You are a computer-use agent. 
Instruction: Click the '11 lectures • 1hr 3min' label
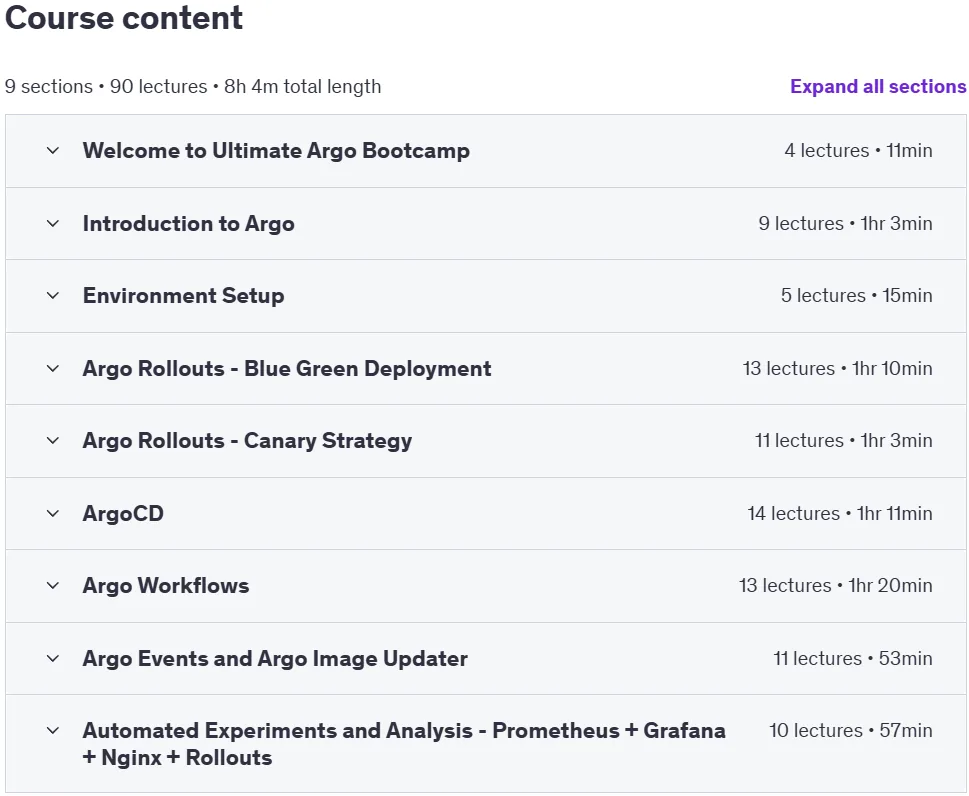(844, 441)
